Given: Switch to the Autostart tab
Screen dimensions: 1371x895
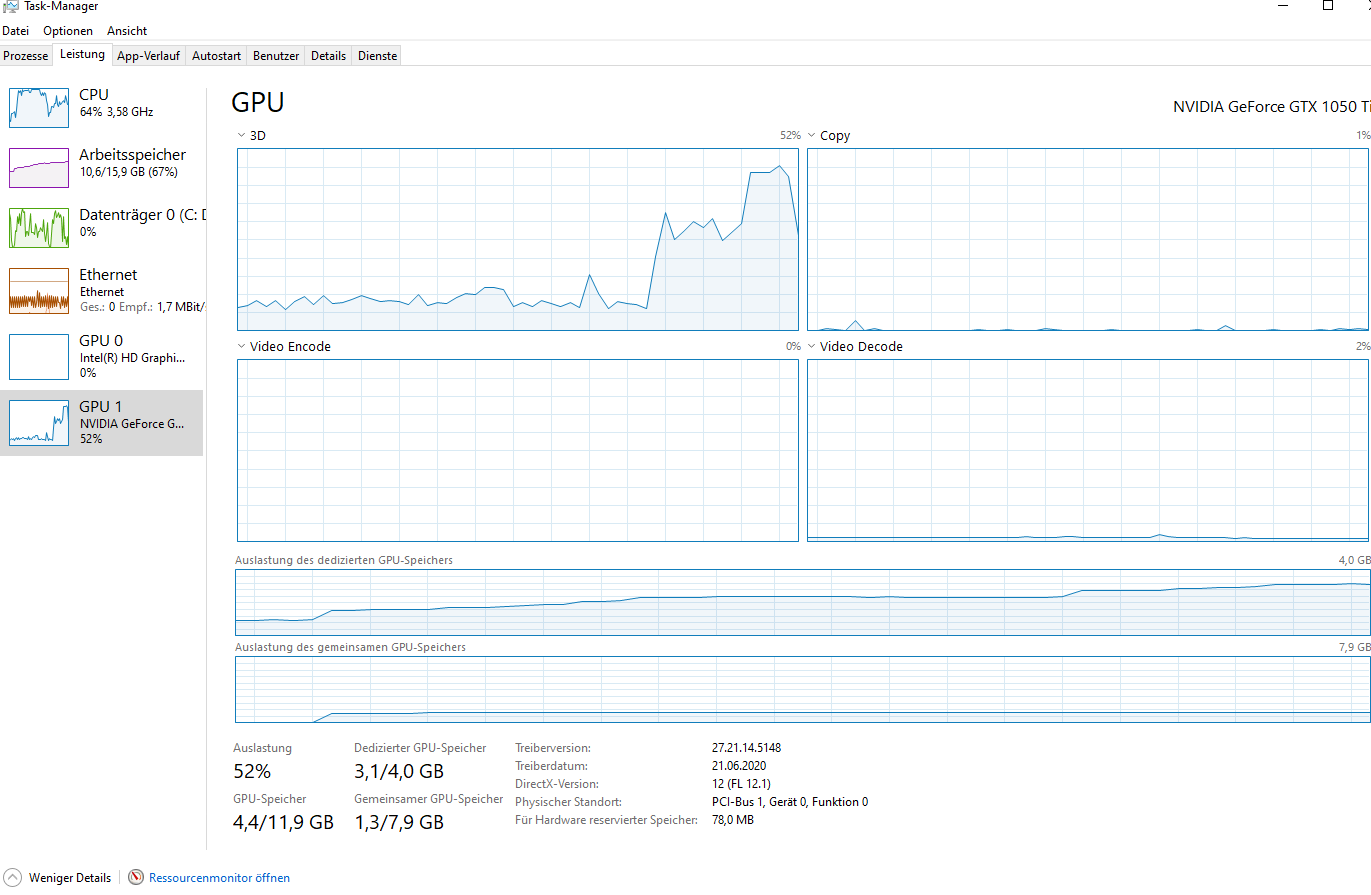Looking at the screenshot, I should pyautogui.click(x=216, y=56).
